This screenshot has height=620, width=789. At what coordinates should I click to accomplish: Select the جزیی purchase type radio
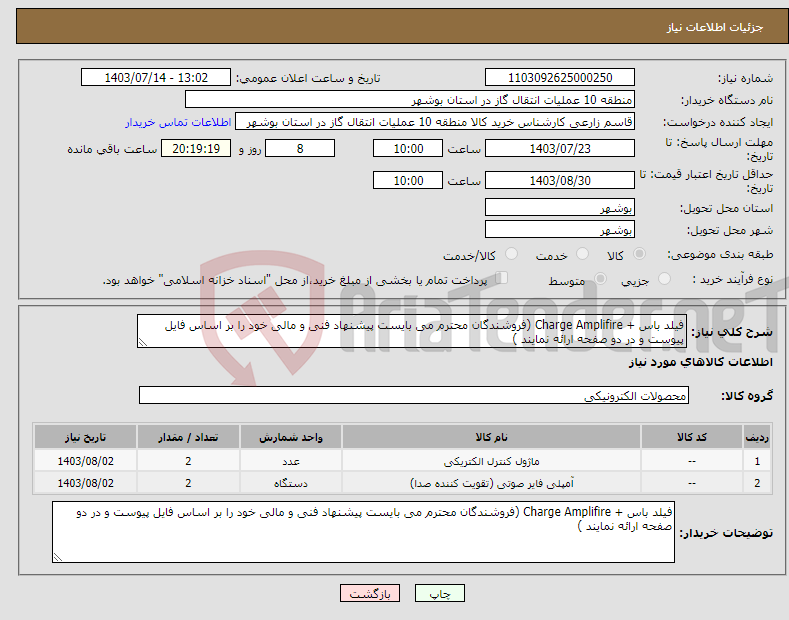[x=664, y=278]
